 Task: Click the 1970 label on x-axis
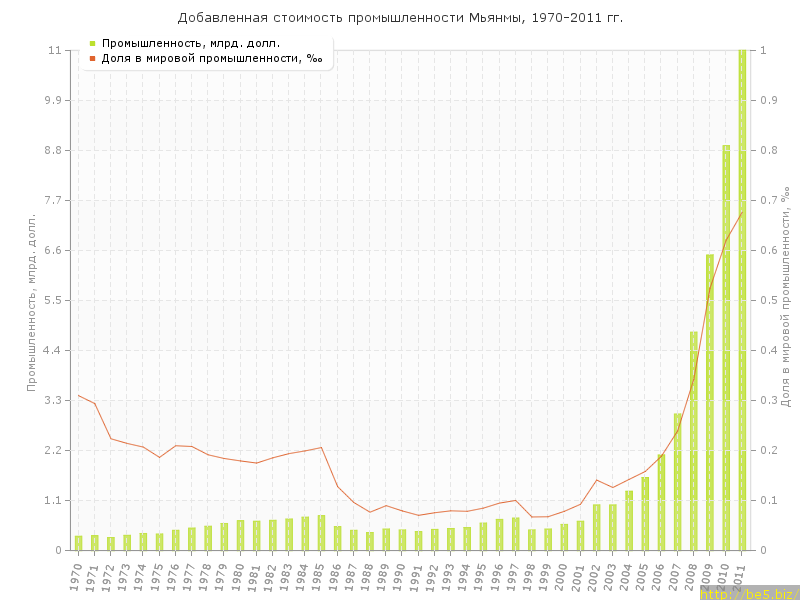(77, 574)
